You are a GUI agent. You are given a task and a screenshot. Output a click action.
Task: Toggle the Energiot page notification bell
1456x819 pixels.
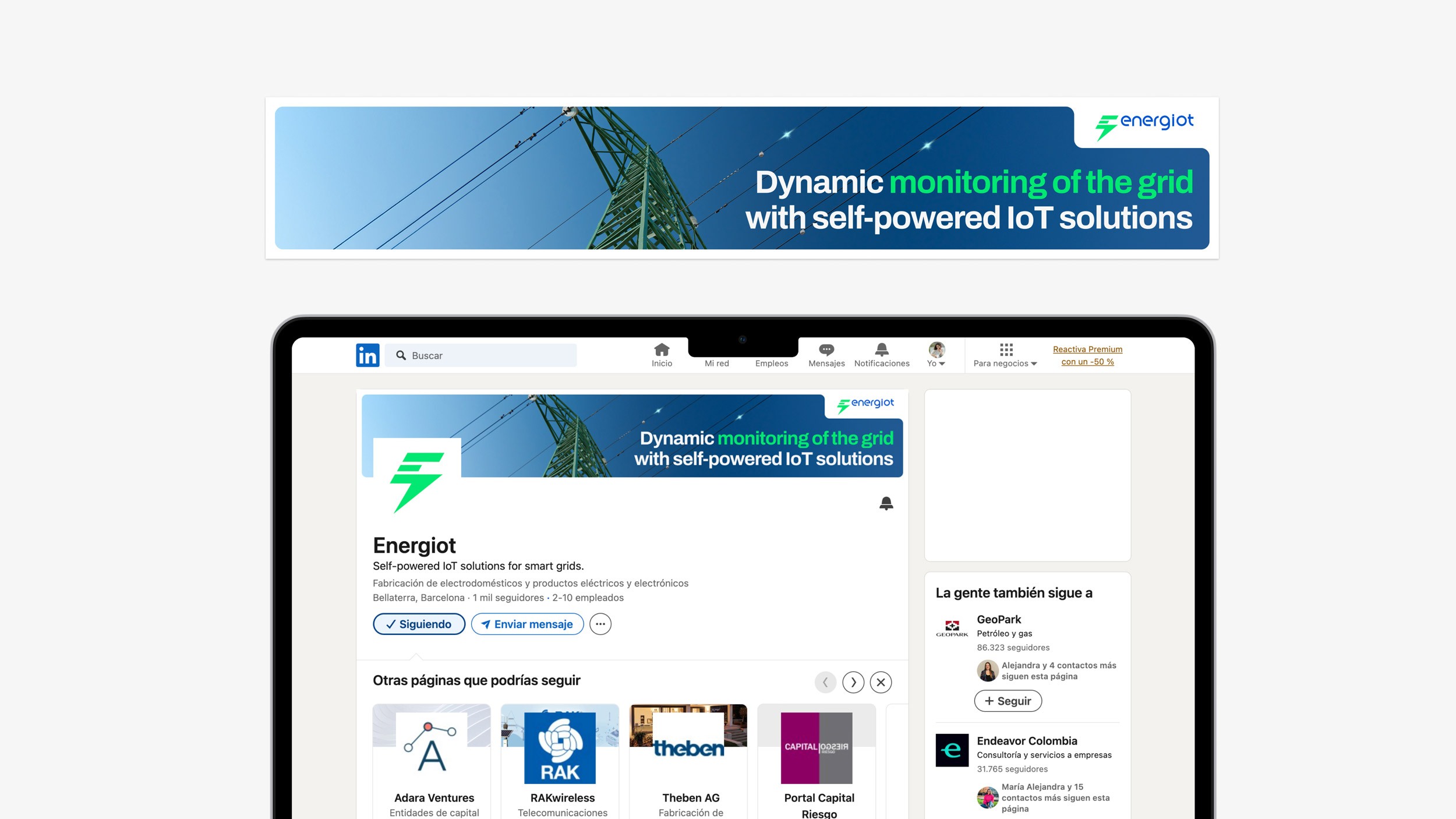(x=886, y=503)
